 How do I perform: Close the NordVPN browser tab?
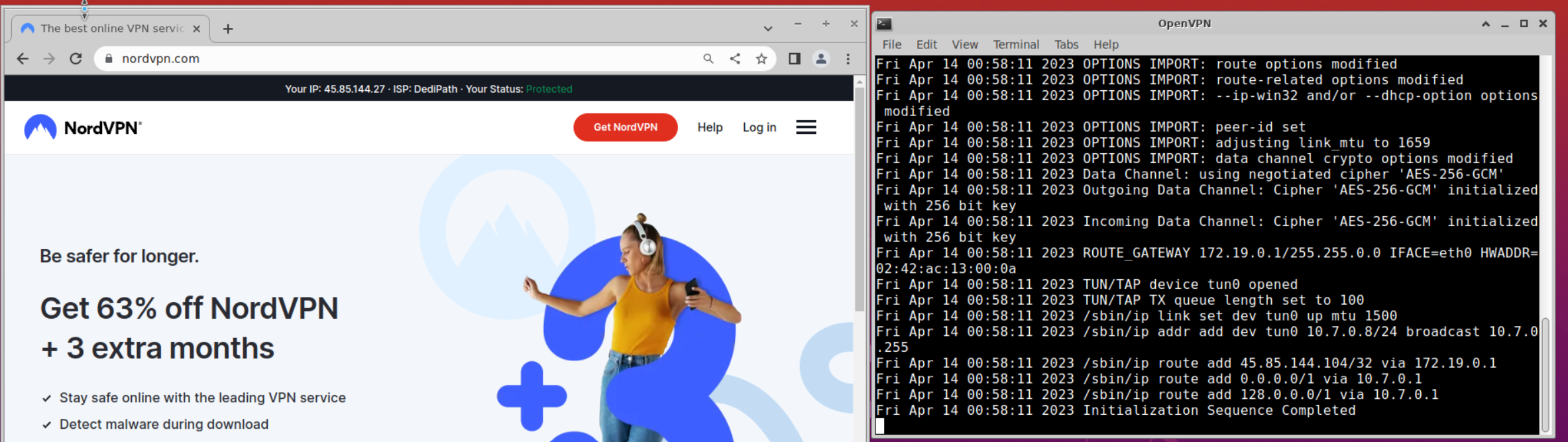click(x=196, y=28)
